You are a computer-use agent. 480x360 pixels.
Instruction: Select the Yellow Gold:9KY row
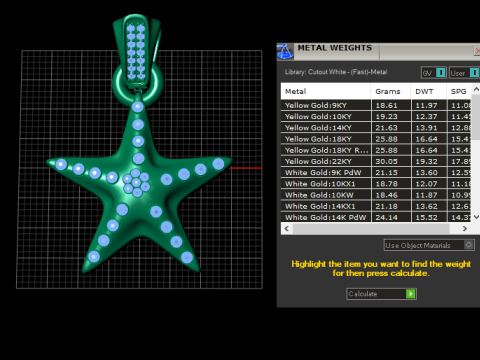(376, 105)
